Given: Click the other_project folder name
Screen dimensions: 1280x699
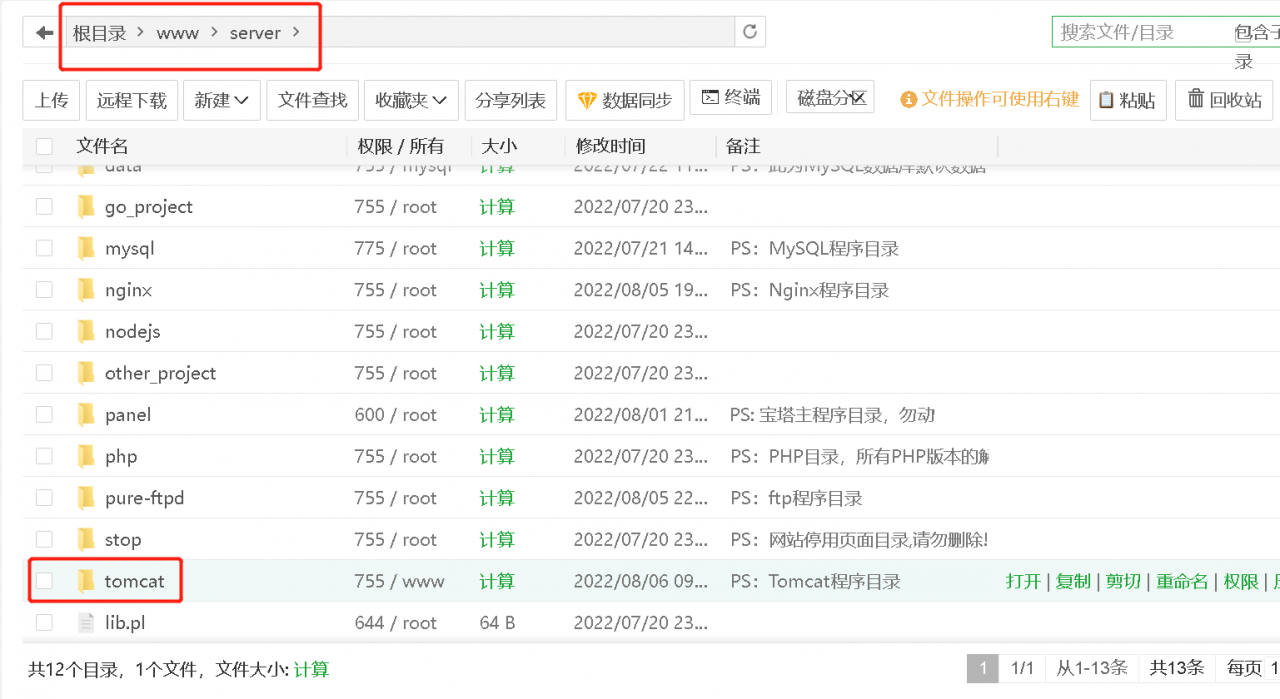Looking at the screenshot, I should [160, 373].
